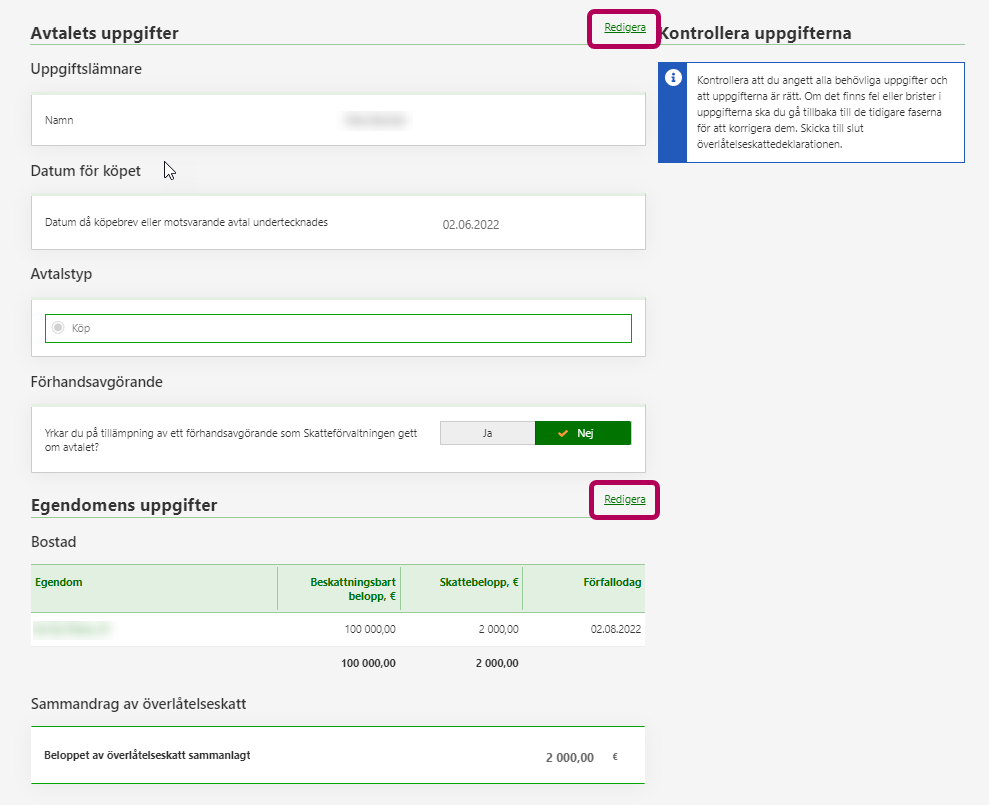990x805 pixels.
Task: Click the Beskattningsbart belopp column header
Action: click(x=353, y=589)
